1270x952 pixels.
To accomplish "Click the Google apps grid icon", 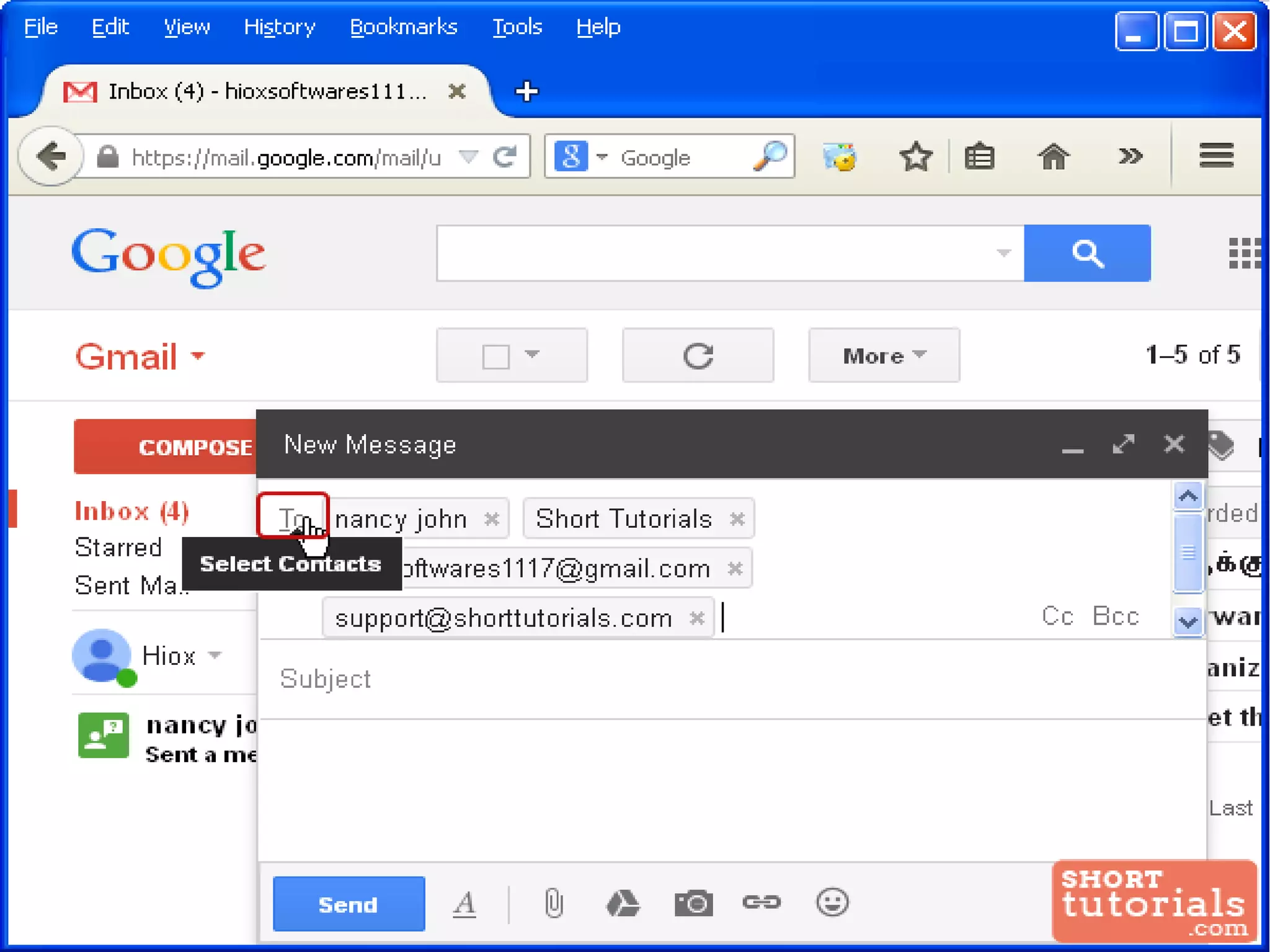I will tap(1244, 253).
